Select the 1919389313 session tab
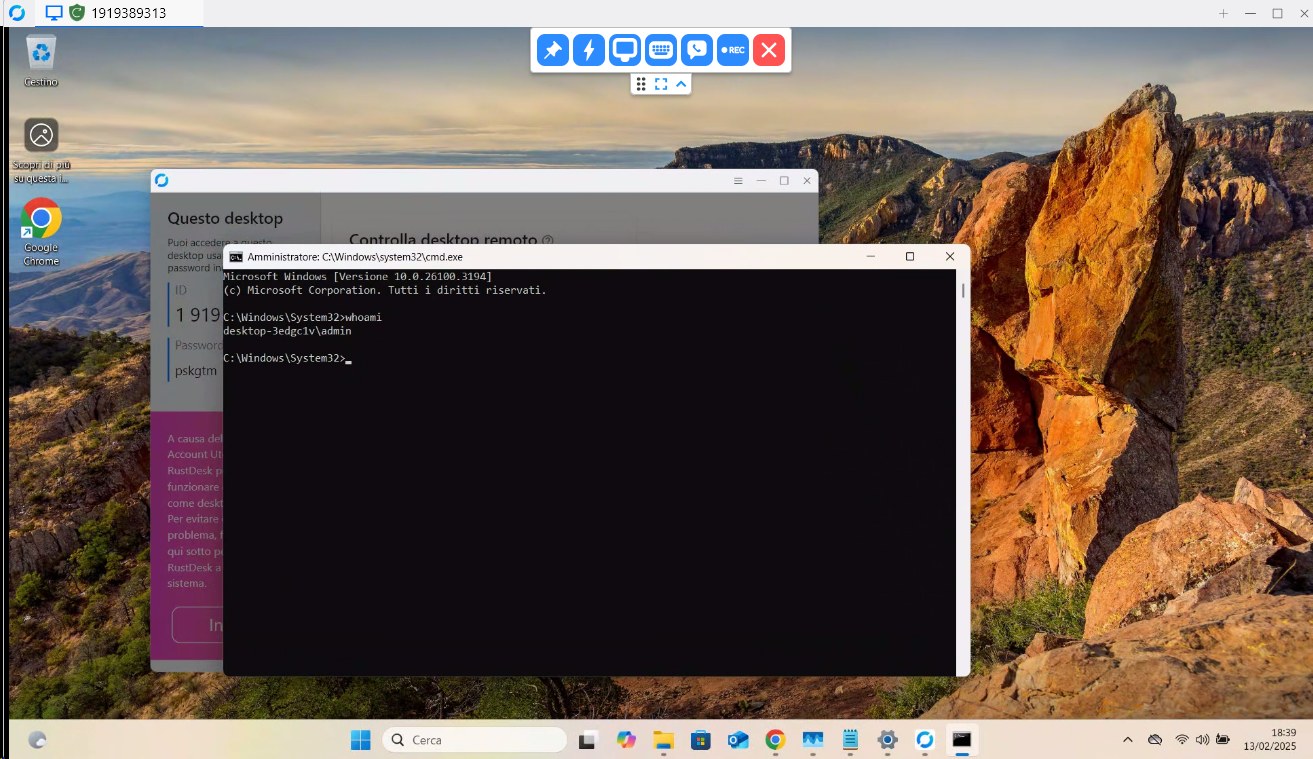The height and width of the screenshot is (759, 1313). pos(119,13)
